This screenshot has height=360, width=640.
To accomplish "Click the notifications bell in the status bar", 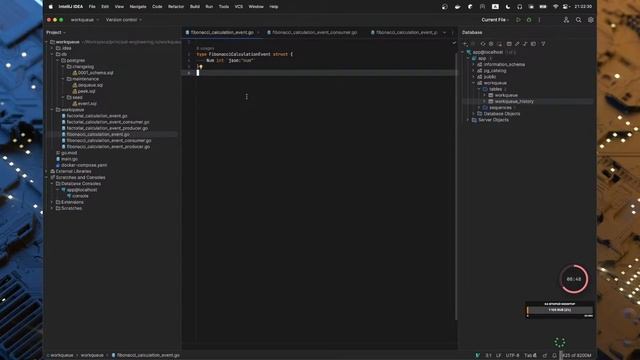I will (x=554, y=356).
